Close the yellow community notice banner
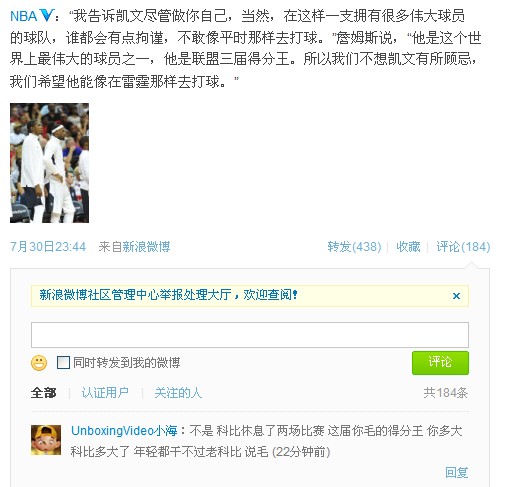This screenshot has width=505, height=487. pyautogui.click(x=456, y=296)
